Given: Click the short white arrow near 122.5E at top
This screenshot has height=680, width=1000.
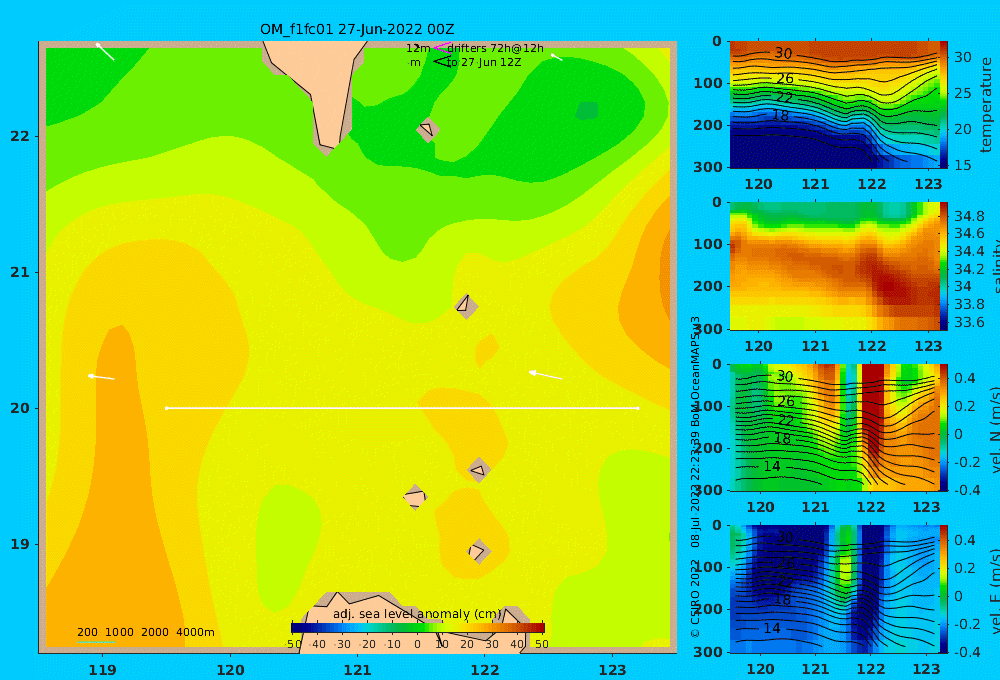Looking at the screenshot, I should 557,57.
